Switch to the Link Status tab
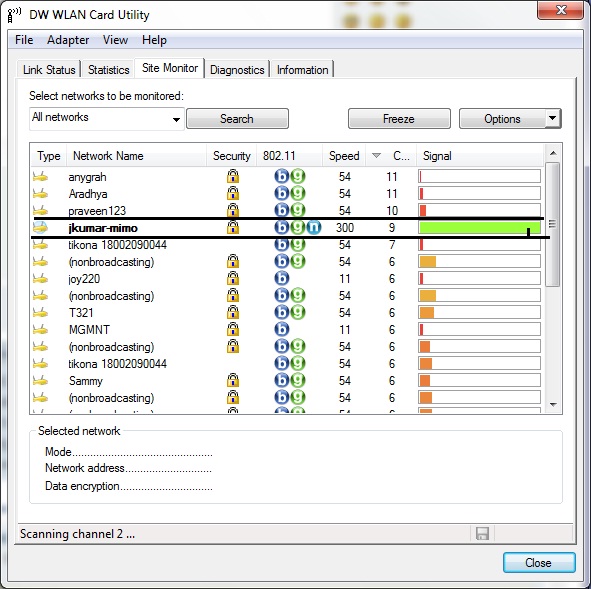The width and height of the screenshot is (591, 589). (x=49, y=70)
